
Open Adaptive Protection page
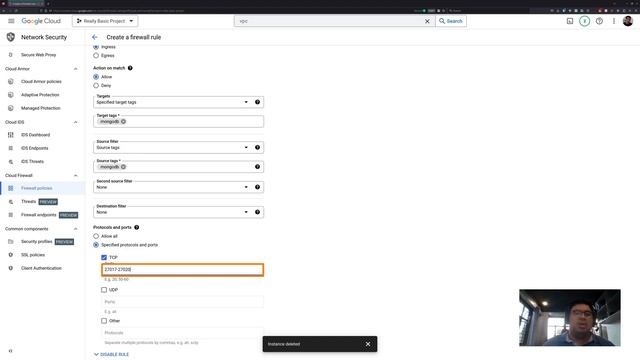40,95
